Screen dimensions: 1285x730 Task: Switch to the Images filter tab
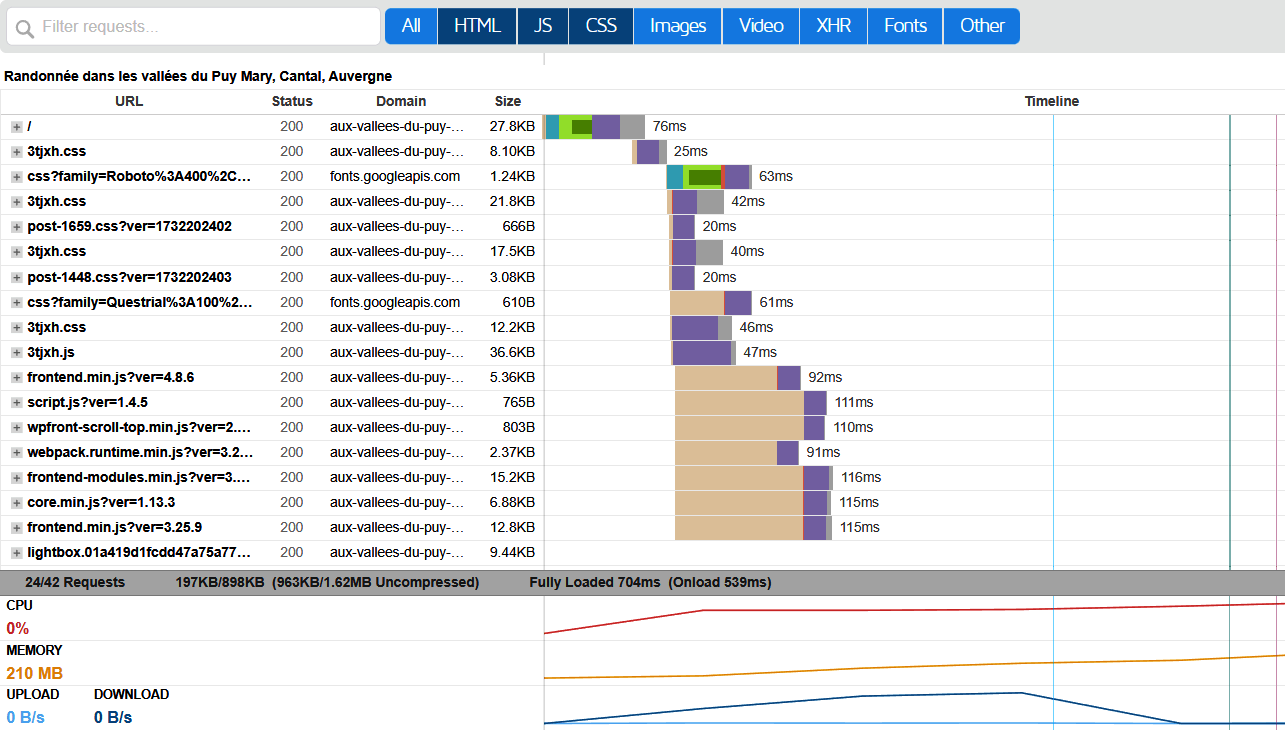(x=678, y=26)
